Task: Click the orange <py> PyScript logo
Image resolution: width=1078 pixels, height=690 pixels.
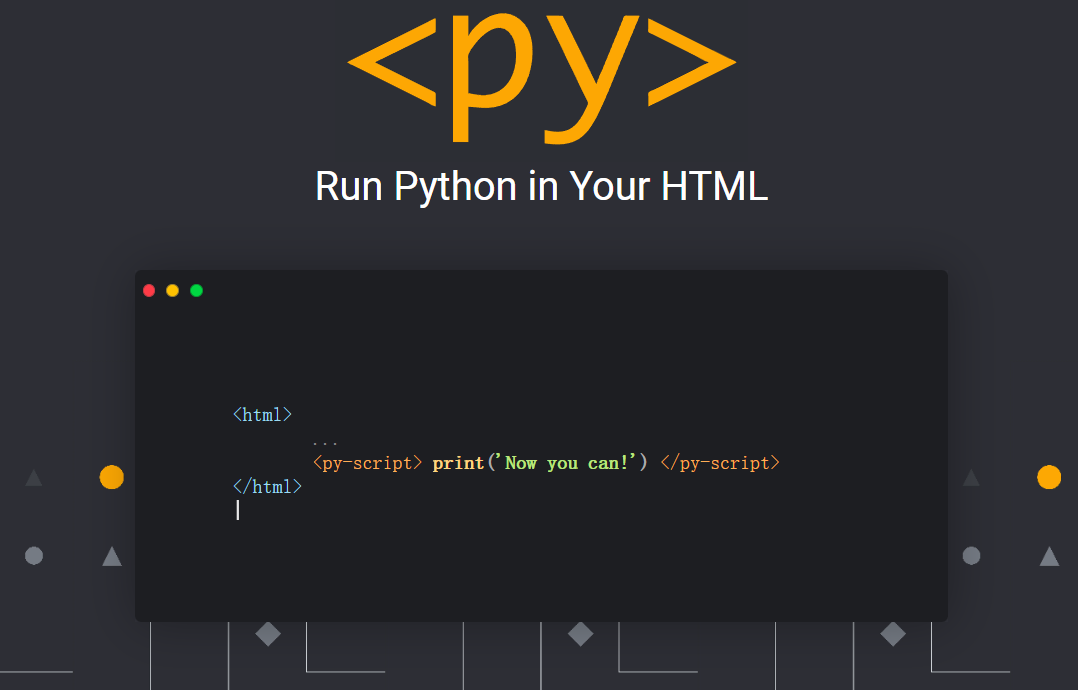Action: [x=540, y=75]
